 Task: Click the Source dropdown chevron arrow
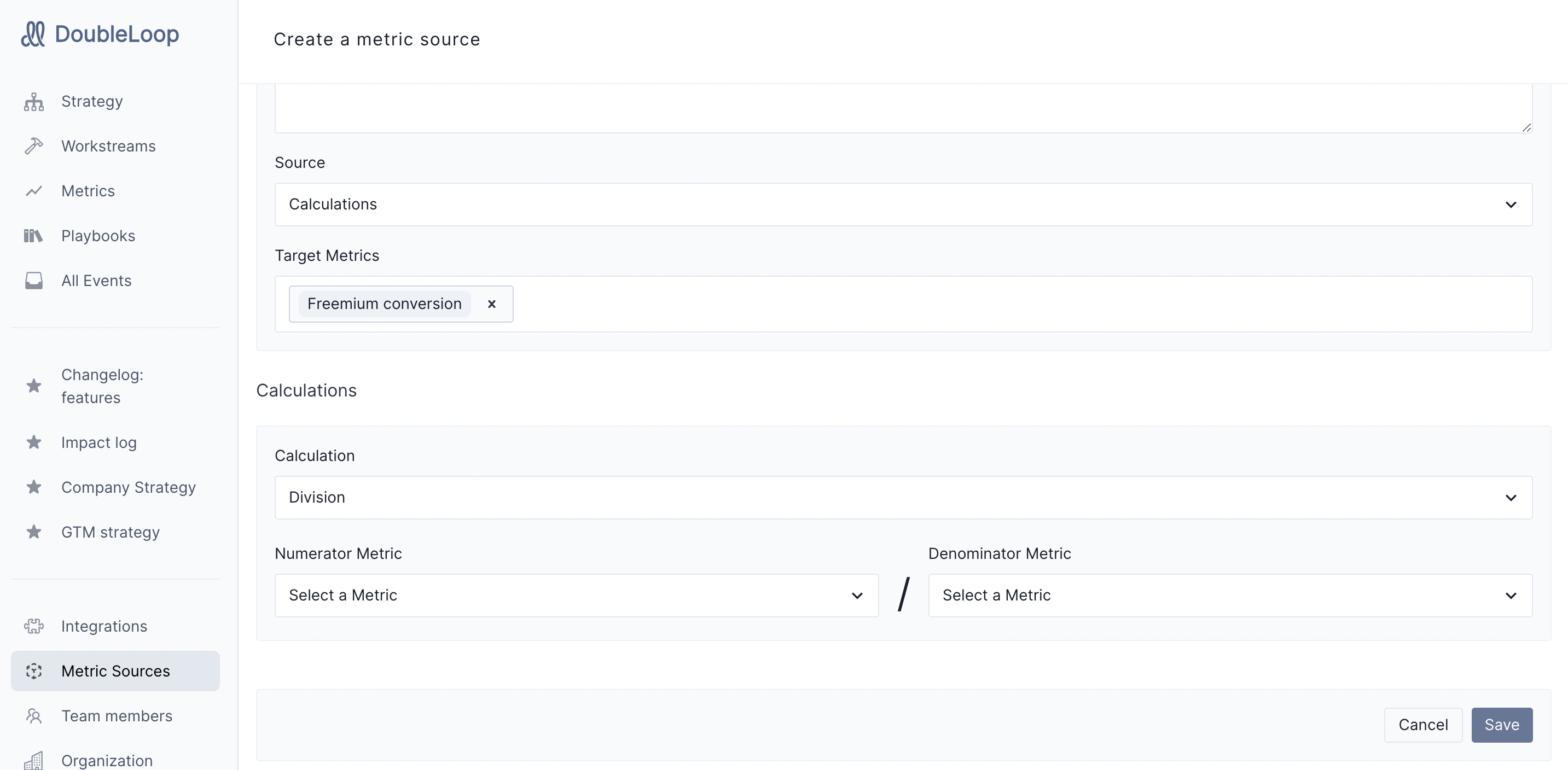click(1511, 205)
